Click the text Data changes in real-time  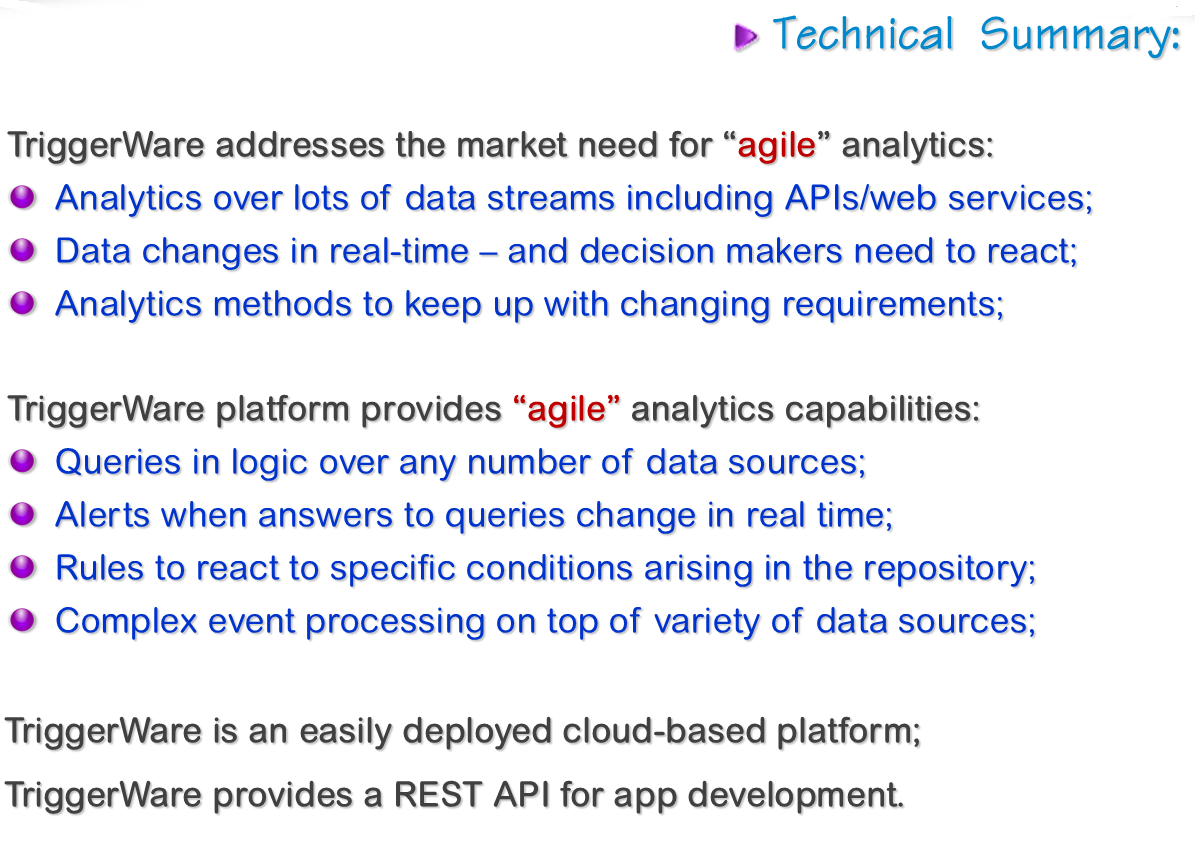[x=566, y=252]
